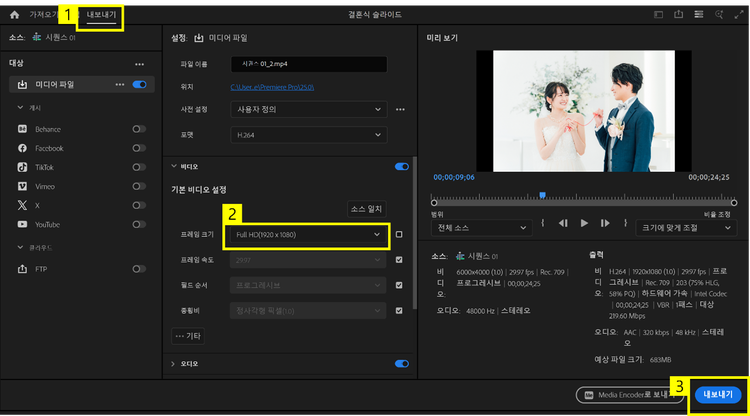
Task: Click the quick export share icon
Action: tap(678, 14)
